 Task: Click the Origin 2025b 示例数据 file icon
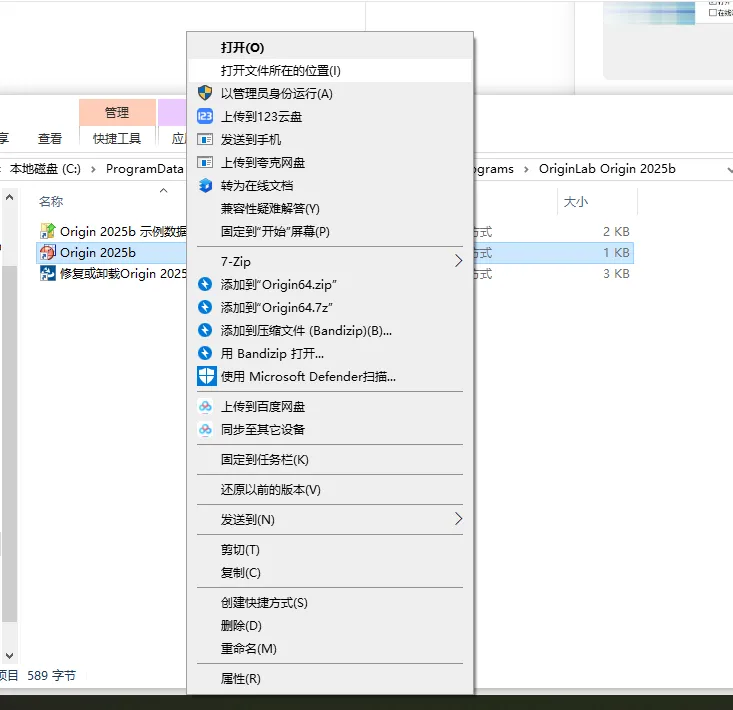pos(47,231)
